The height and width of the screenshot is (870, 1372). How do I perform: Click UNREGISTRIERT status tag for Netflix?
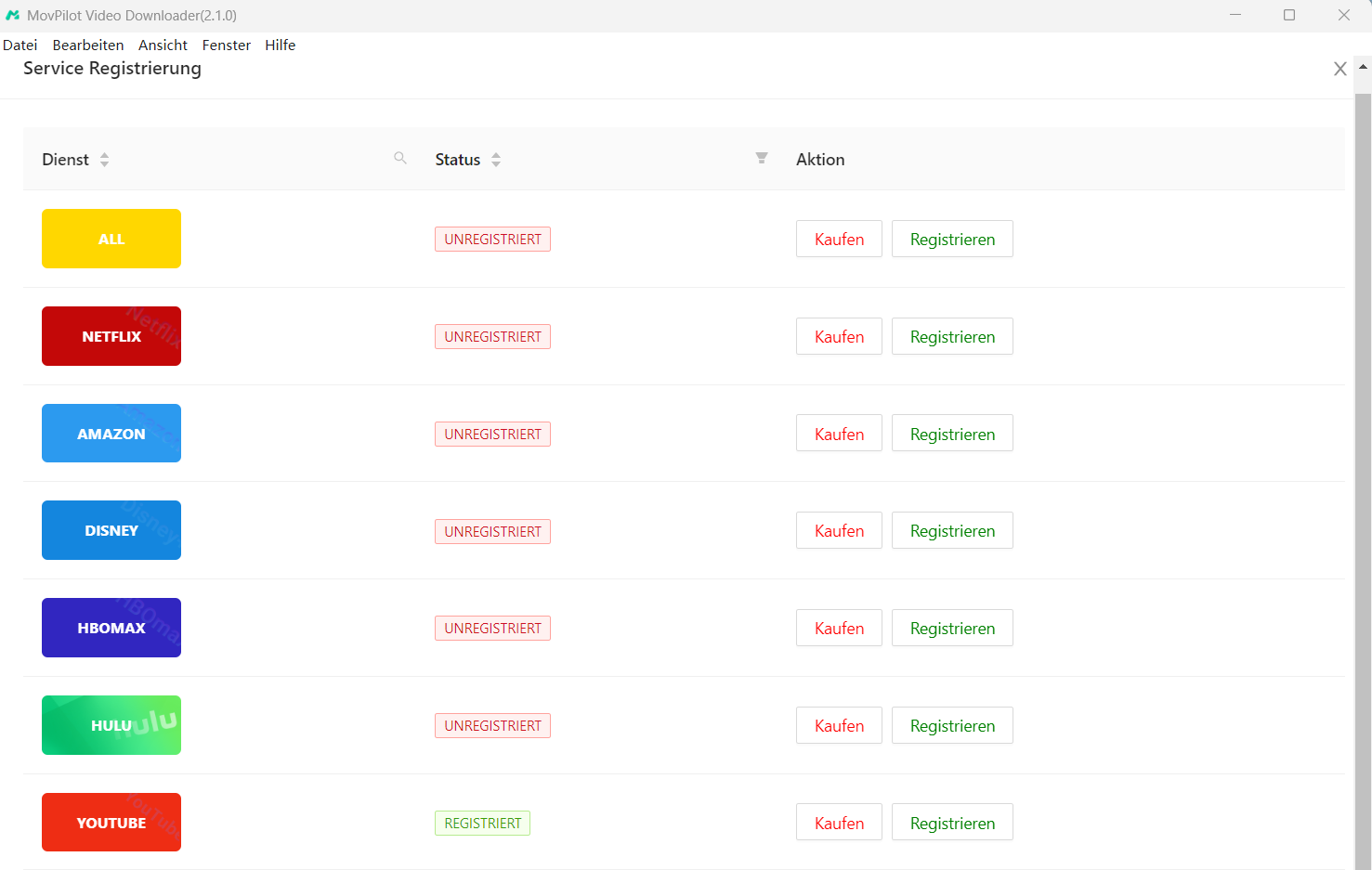[x=492, y=336]
